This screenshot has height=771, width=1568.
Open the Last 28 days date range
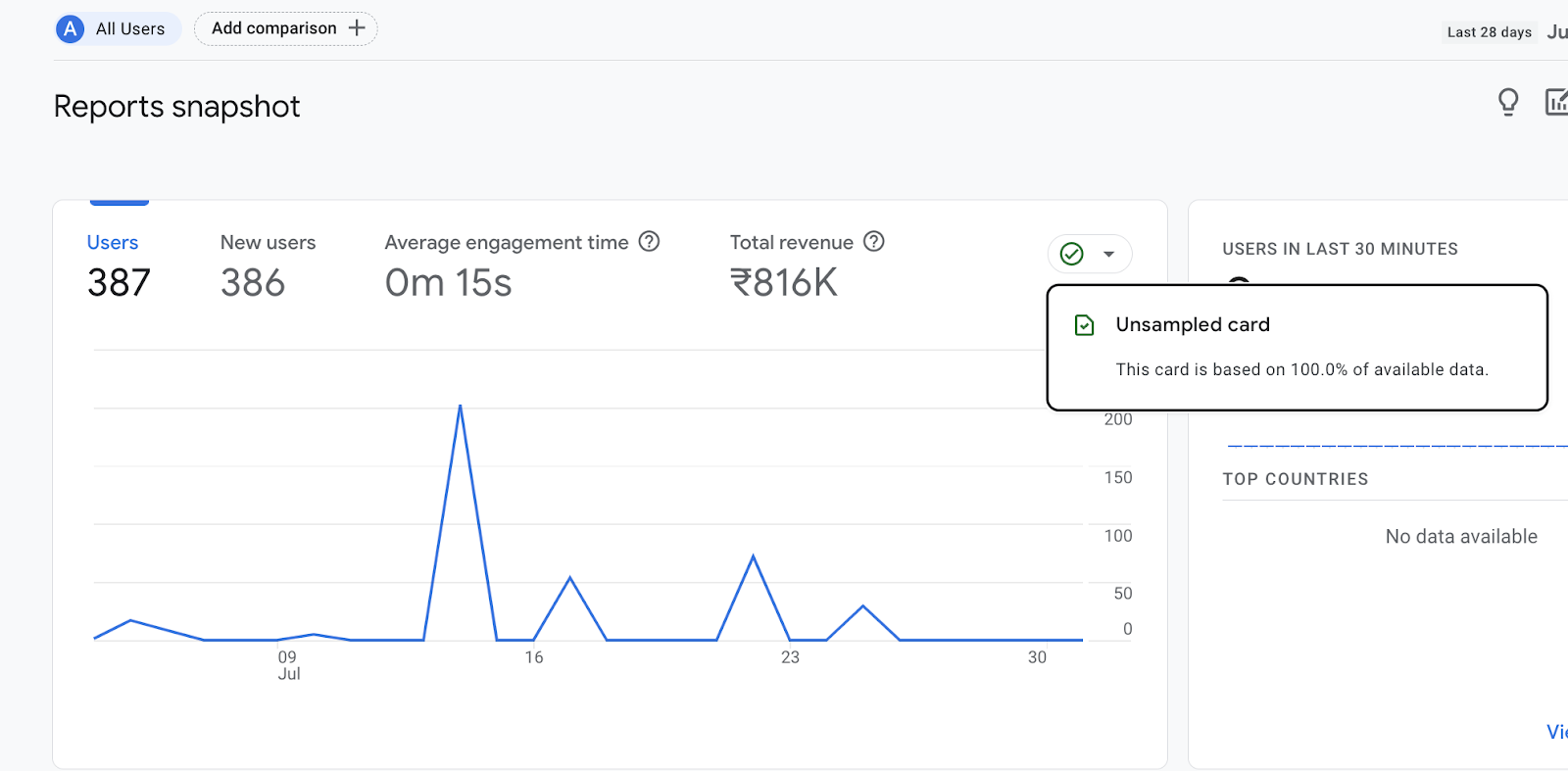(x=1489, y=32)
